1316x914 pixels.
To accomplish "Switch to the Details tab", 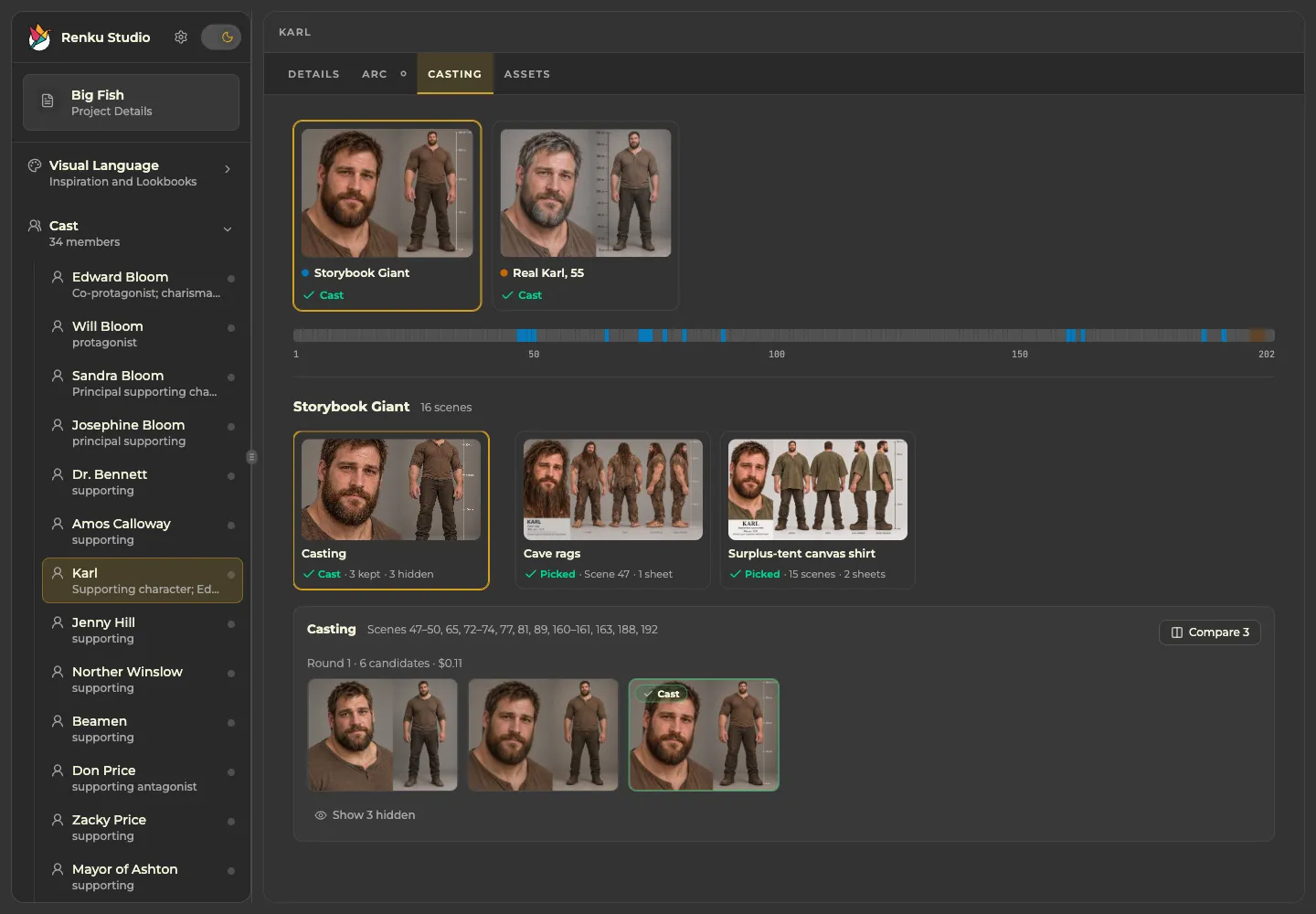I will point(313,74).
